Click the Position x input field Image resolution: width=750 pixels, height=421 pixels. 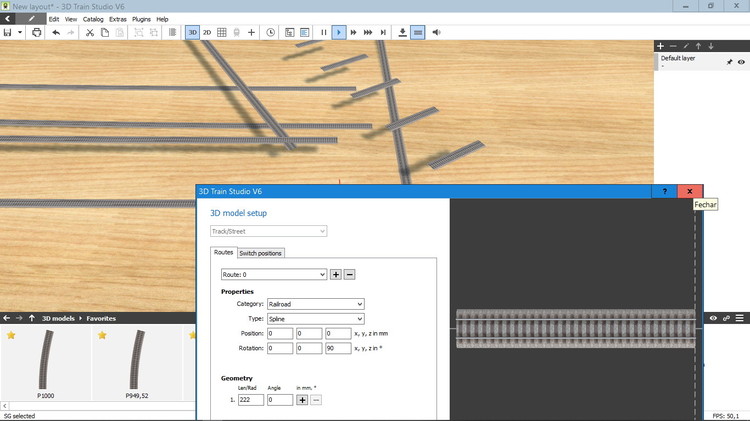[x=280, y=333]
